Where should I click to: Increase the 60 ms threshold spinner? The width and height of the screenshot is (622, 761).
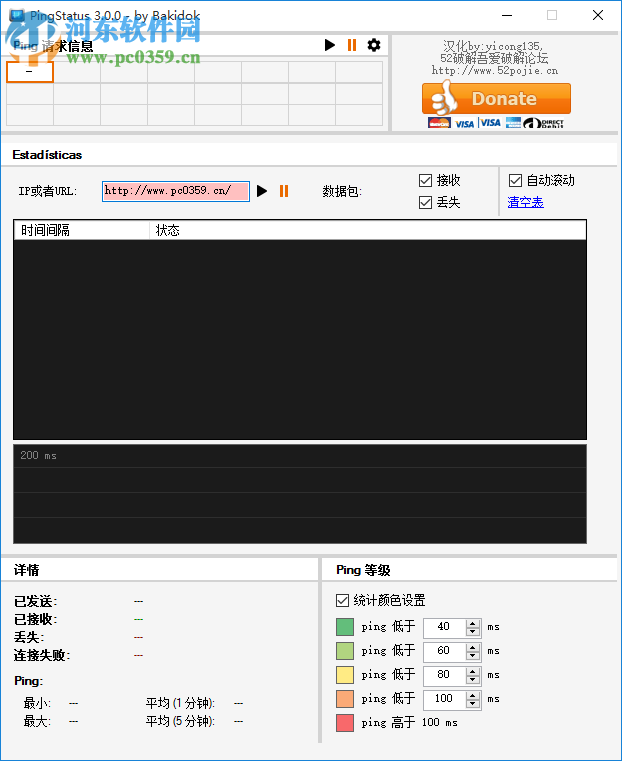(473, 647)
